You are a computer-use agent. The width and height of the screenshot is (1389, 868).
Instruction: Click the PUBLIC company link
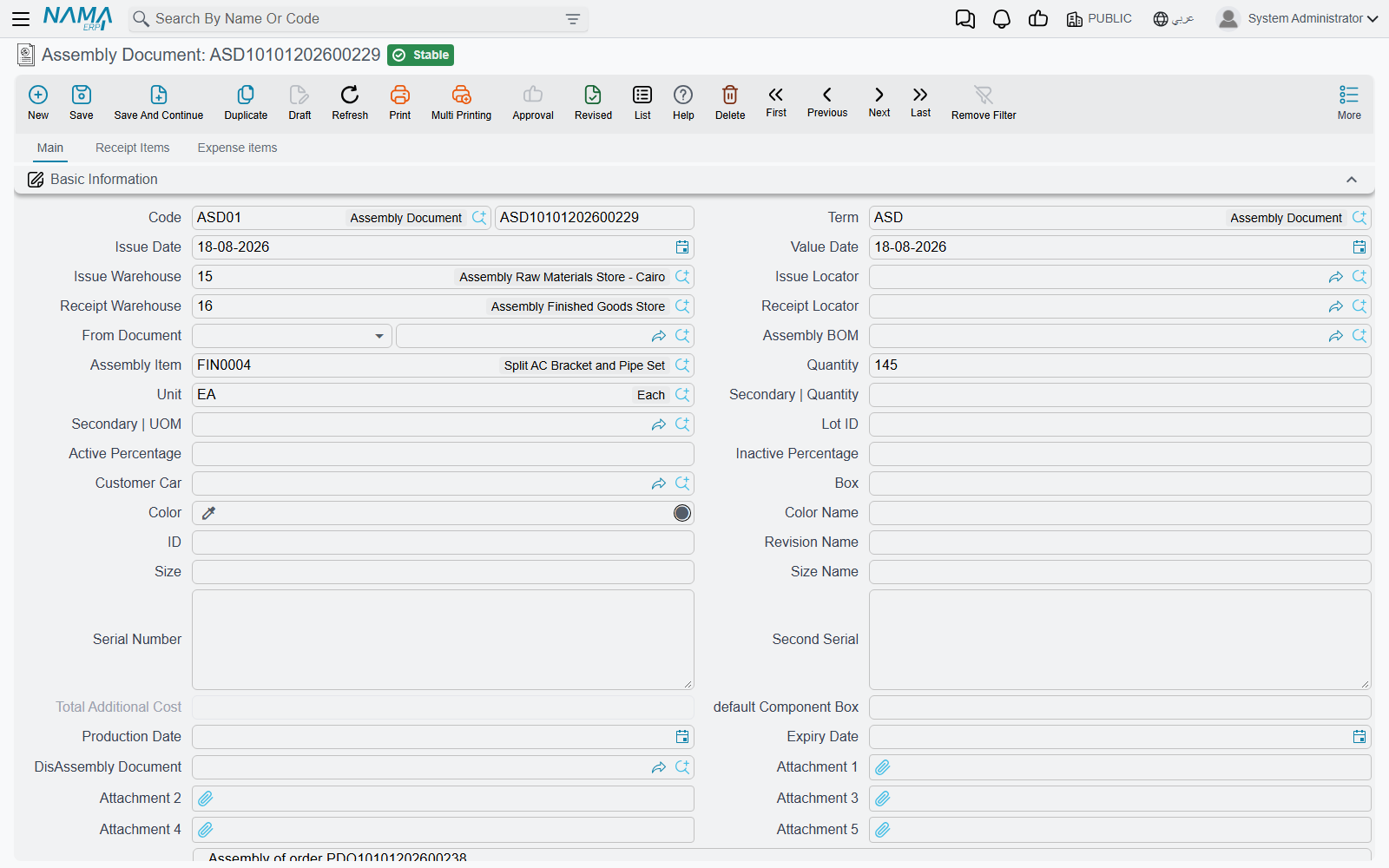[x=1099, y=19]
